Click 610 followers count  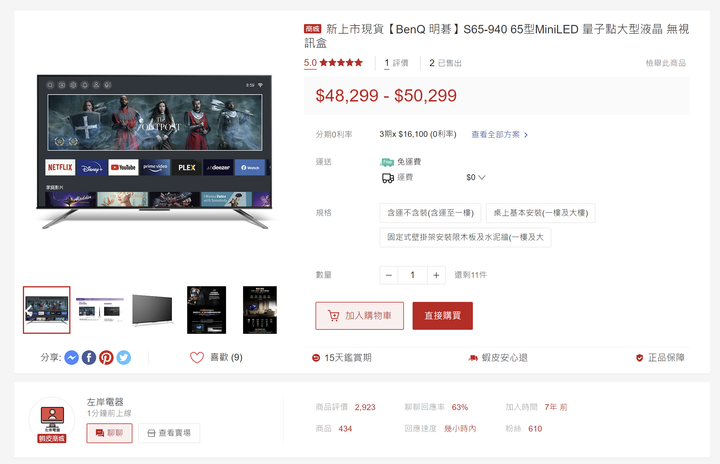535,429
